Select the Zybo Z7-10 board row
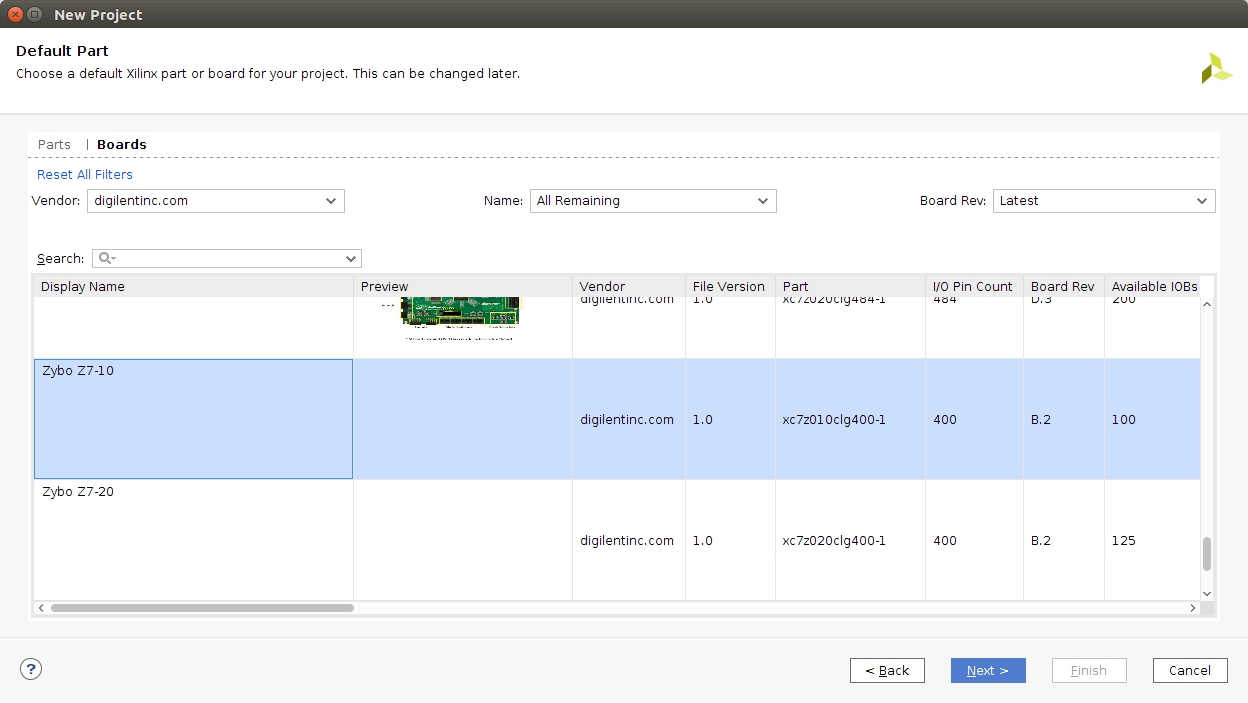This screenshot has width=1248, height=703. click(x=193, y=419)
